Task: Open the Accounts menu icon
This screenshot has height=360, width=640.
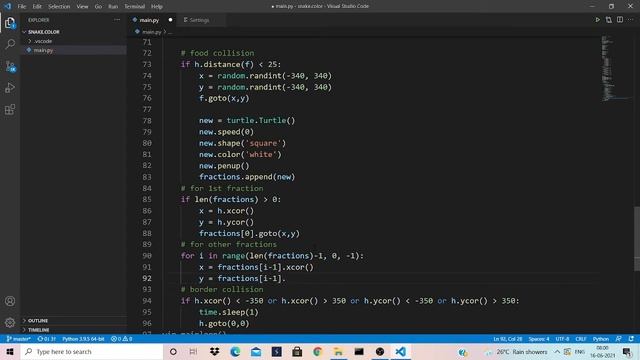Action: click(10, 301)
